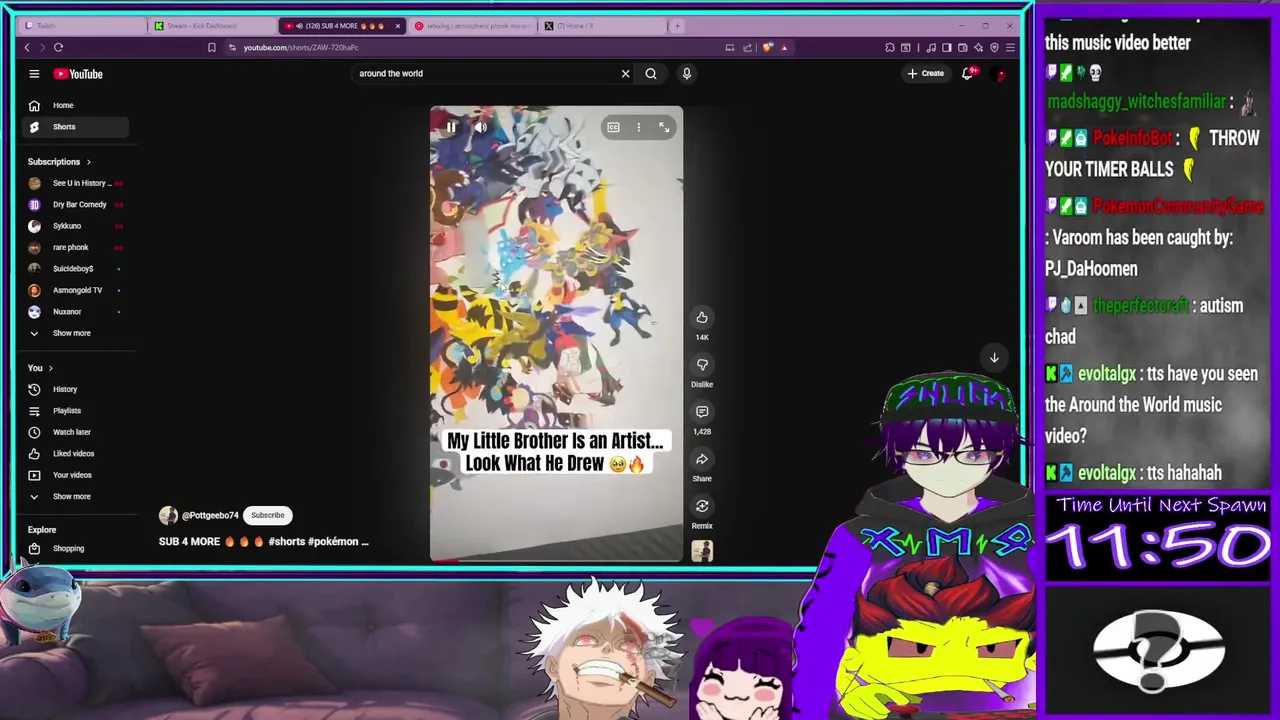Viewport: 1280px width, 720px height.
Task: Click the address bar URL
Action: point(301,47)
